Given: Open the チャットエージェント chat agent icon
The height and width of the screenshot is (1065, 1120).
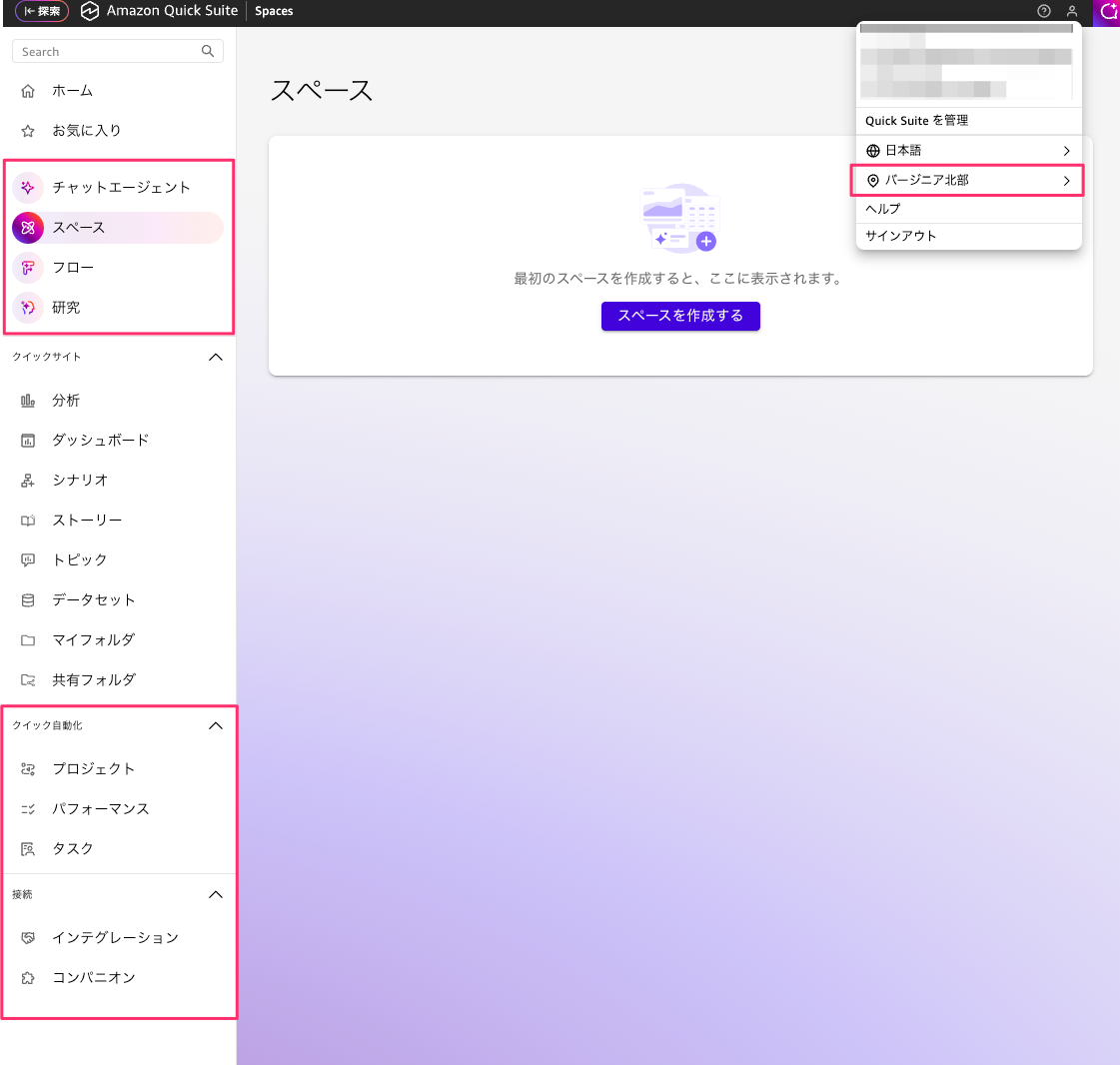Looking at the screenshot, I should click(x=28, y=187).
